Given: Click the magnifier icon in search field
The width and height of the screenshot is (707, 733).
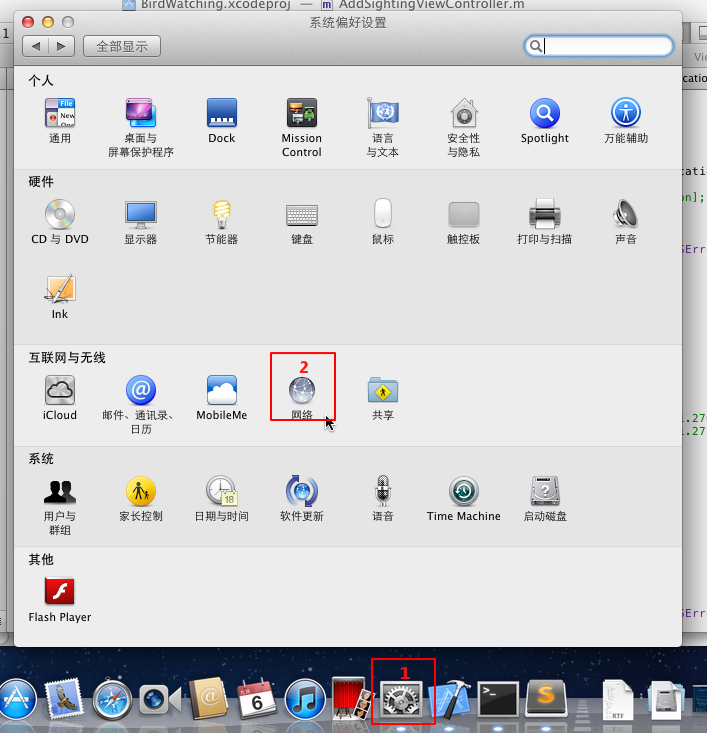Looking at the screenshot, I should tap(536, 46).
